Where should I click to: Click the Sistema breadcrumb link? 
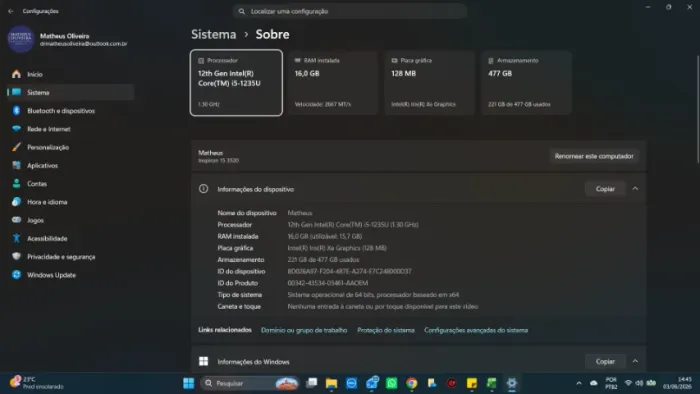(213, 34)
